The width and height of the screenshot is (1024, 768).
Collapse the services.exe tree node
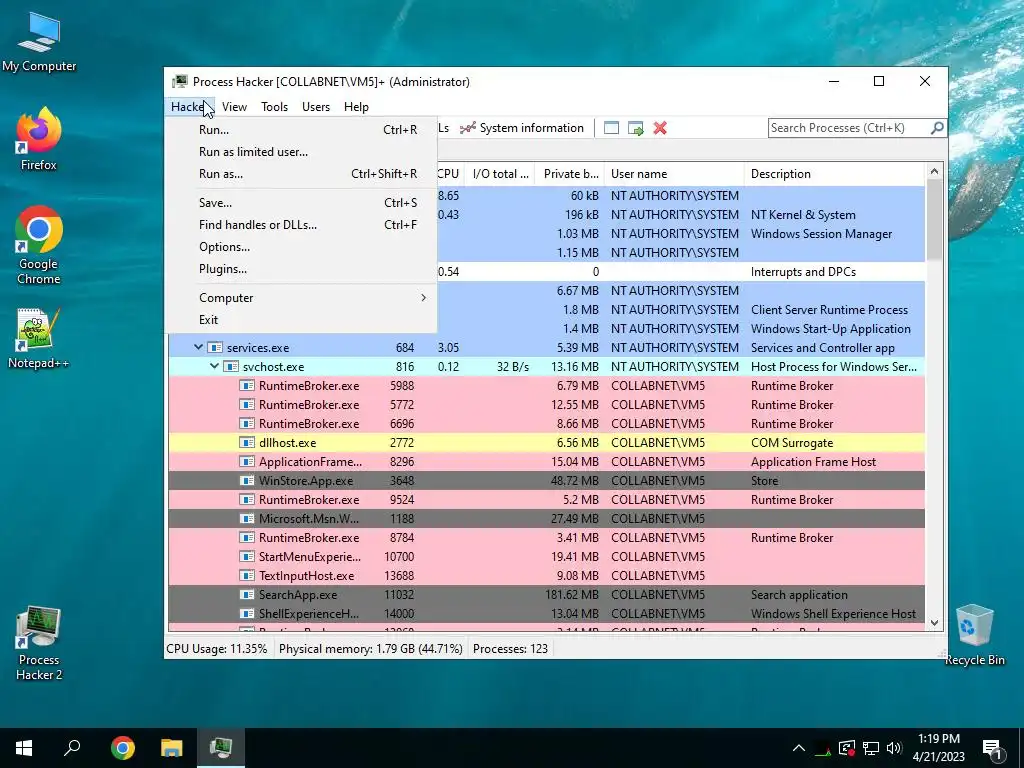[x=198, y=347]
